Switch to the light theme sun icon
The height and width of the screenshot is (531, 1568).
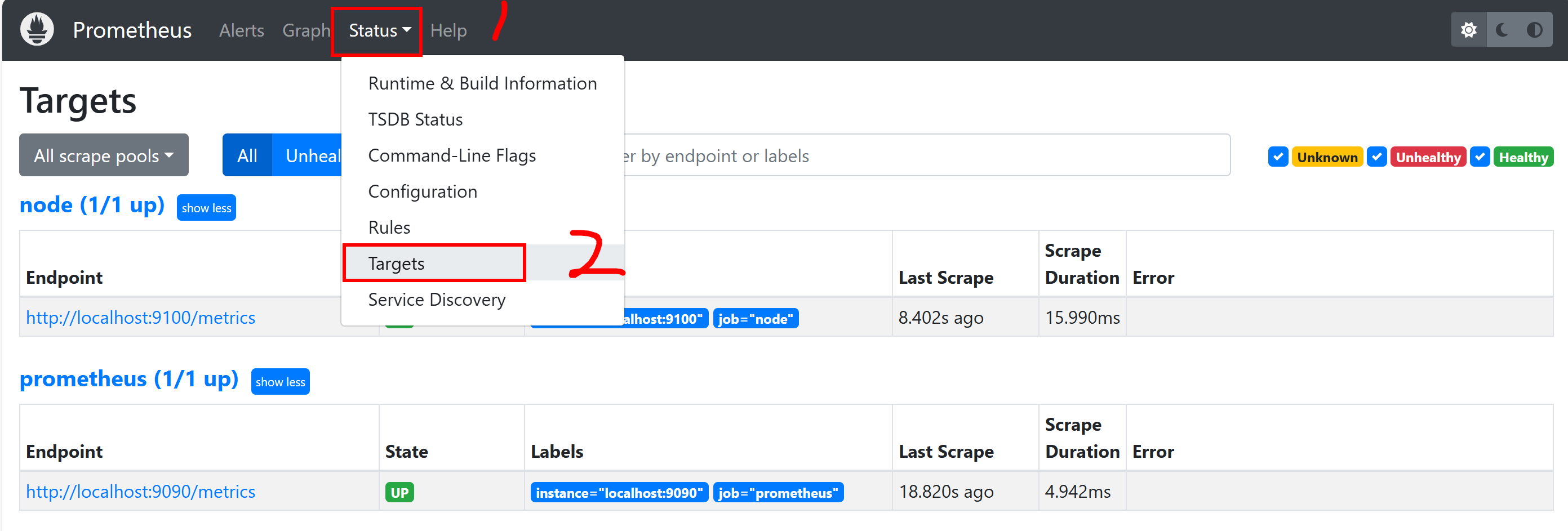[1469, 30]
